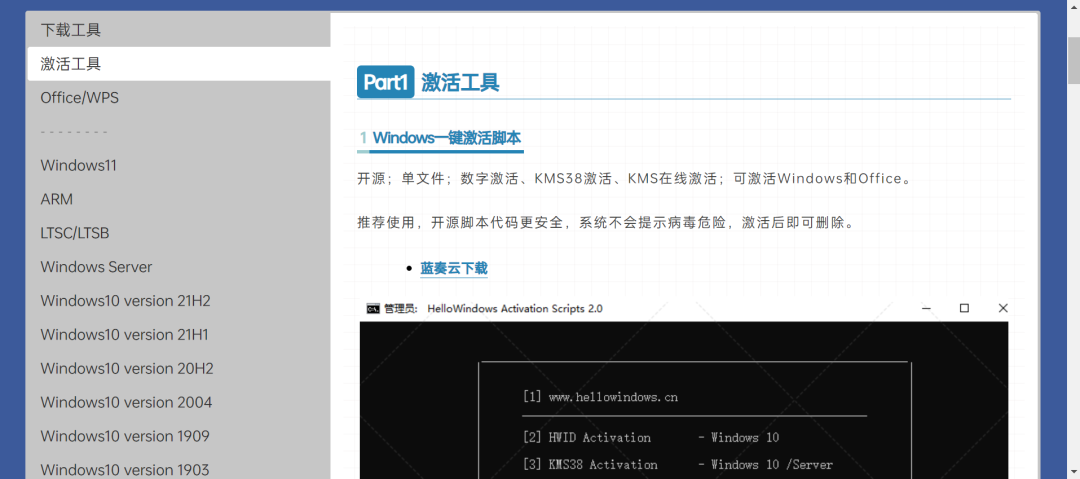Viewport: 1080px width, 479px height.
Task: Select ARM in the sidebar
Action: tap(178, 199)
